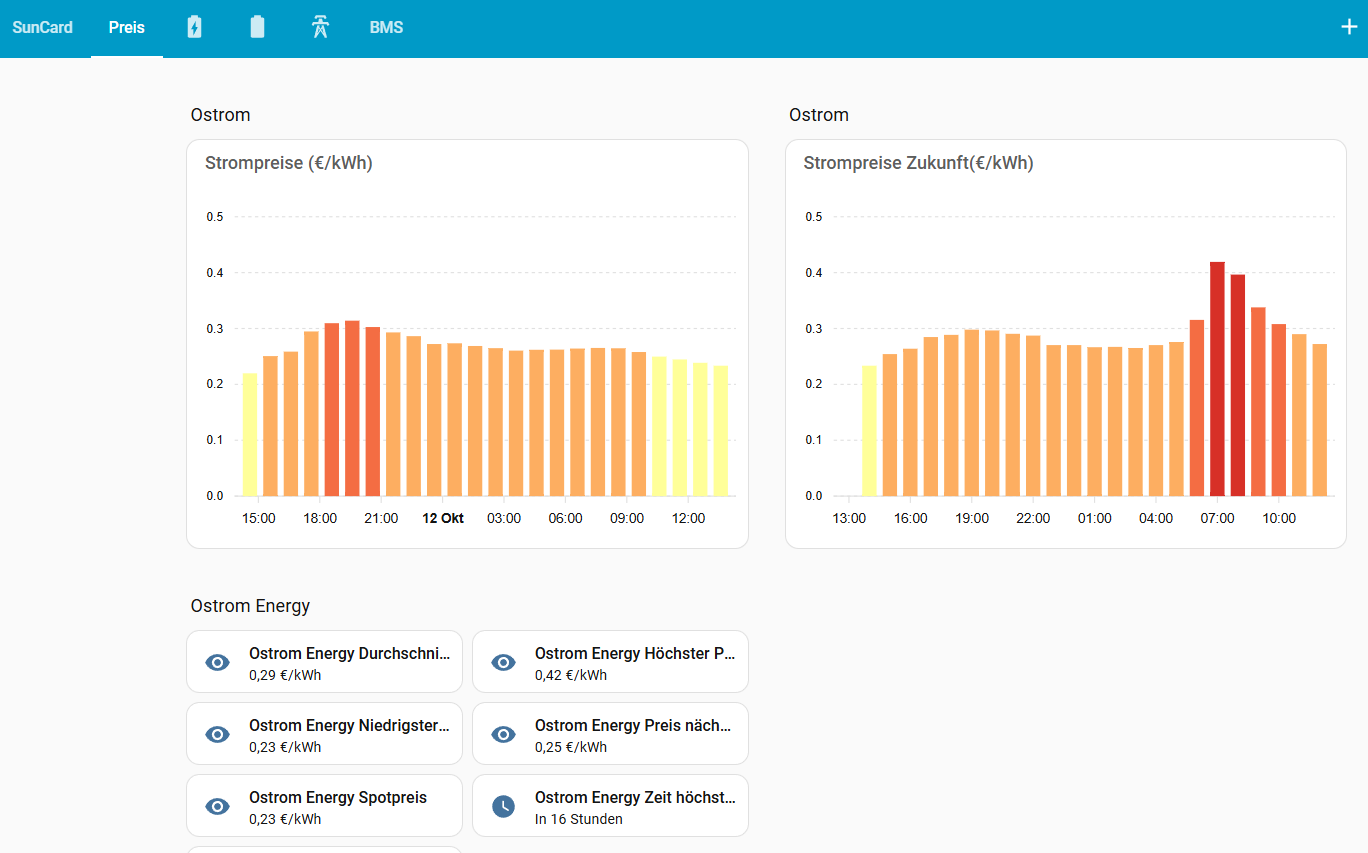1368x853 pixels.
Task: Open the battery charging tab icon
Action: [195, 27]
